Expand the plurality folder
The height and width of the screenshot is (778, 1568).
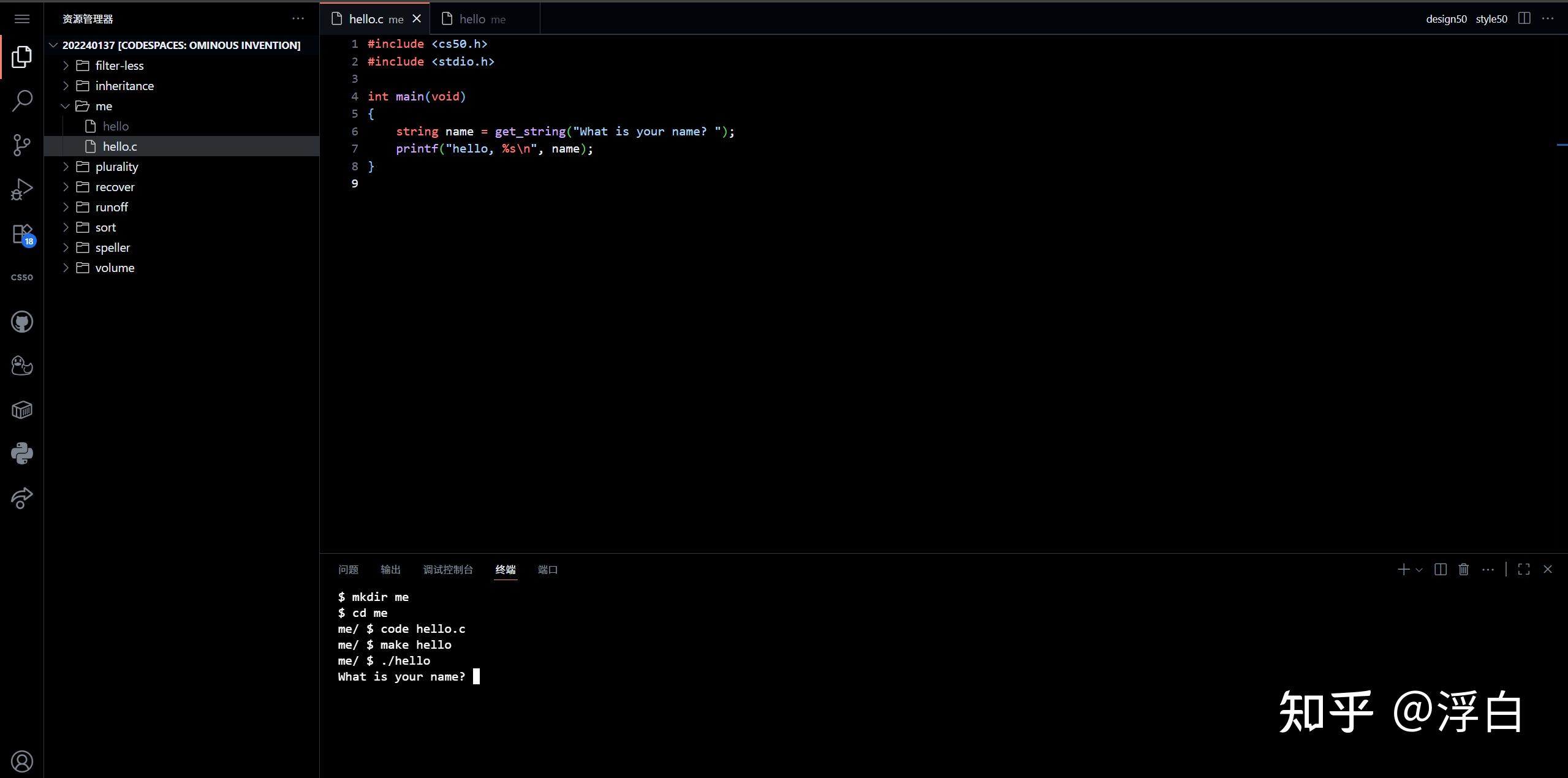pos(116,167)
